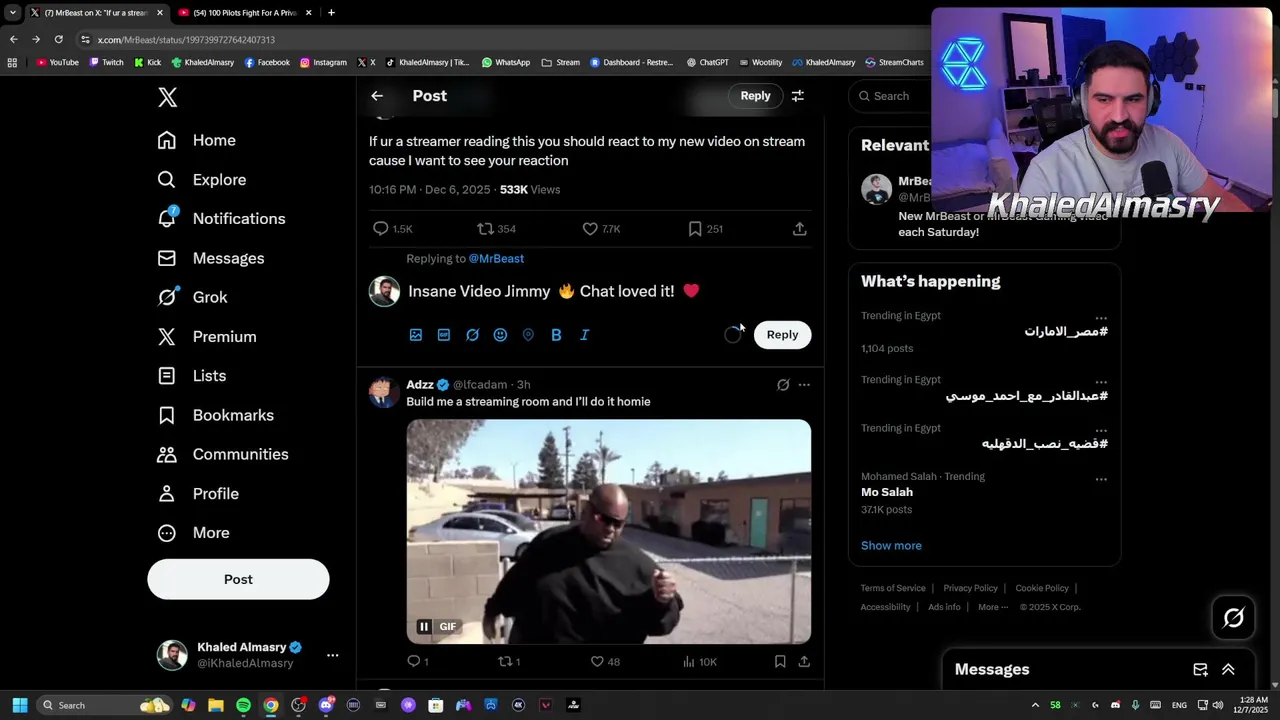
Task: Open Khaled Almasry account menu
Action: pos(248,655)
